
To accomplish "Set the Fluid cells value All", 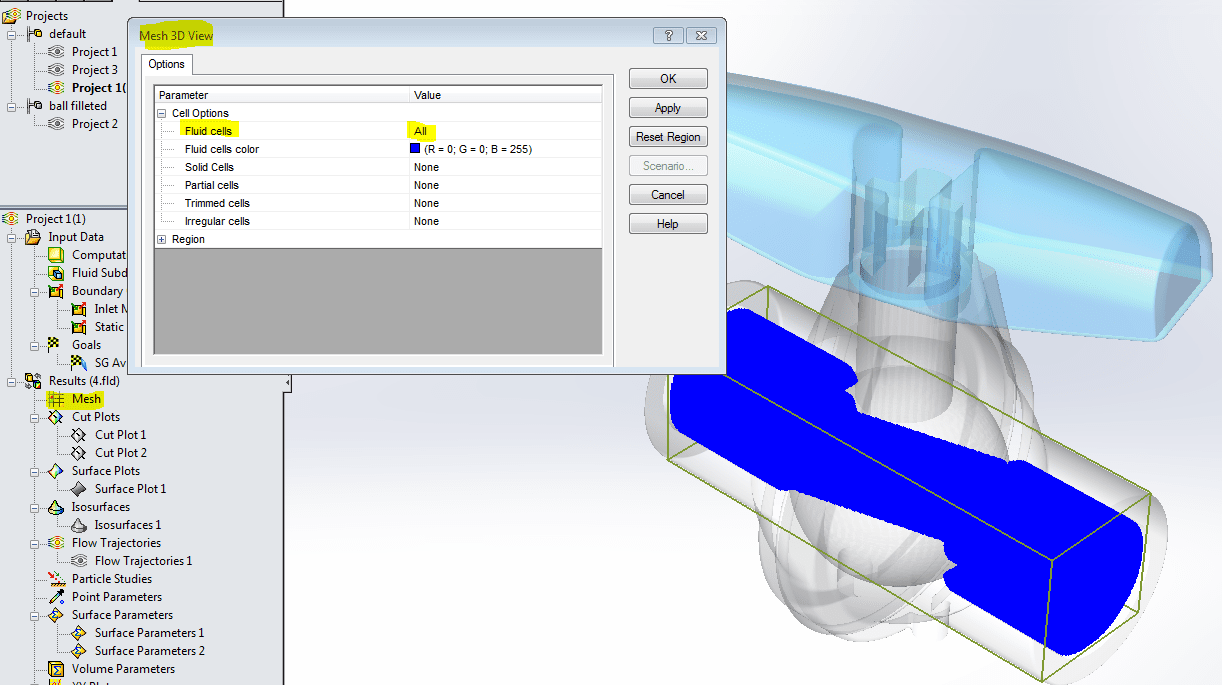I will (420, 131).
